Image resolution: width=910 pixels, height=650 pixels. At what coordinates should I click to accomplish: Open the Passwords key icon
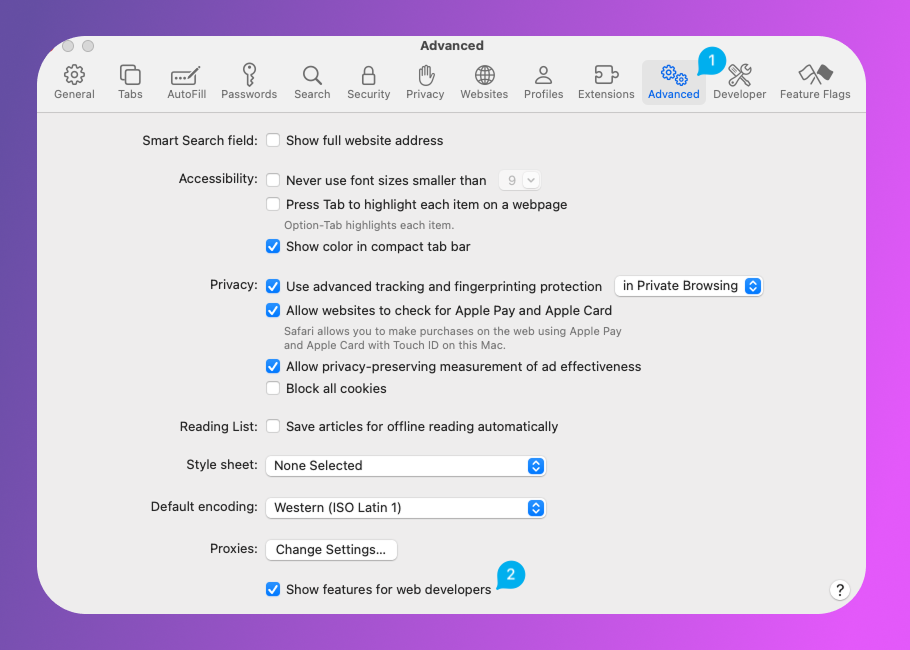pyautogui.click(x=249, y=76)
